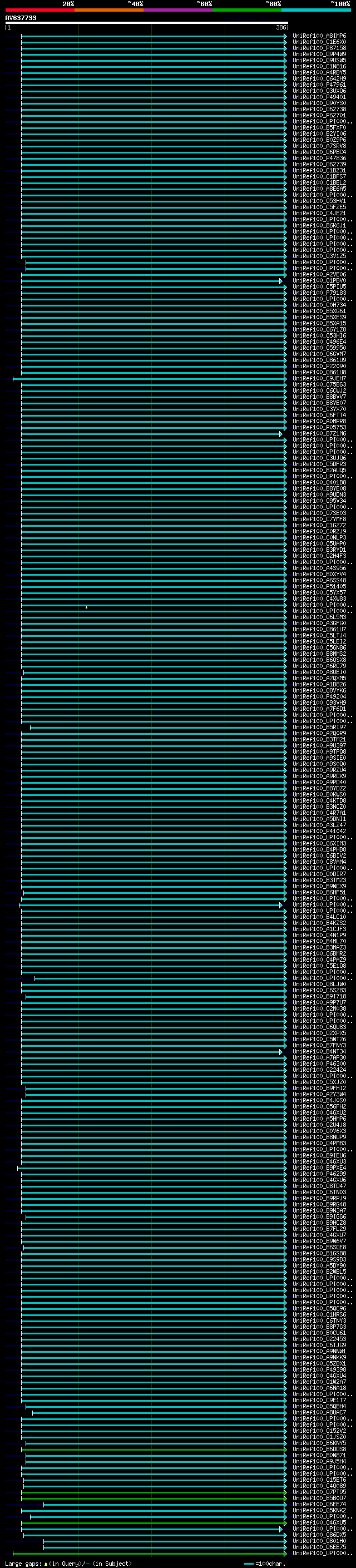Click the UniRef100_C1BZ31 entry

pos(319,170)
